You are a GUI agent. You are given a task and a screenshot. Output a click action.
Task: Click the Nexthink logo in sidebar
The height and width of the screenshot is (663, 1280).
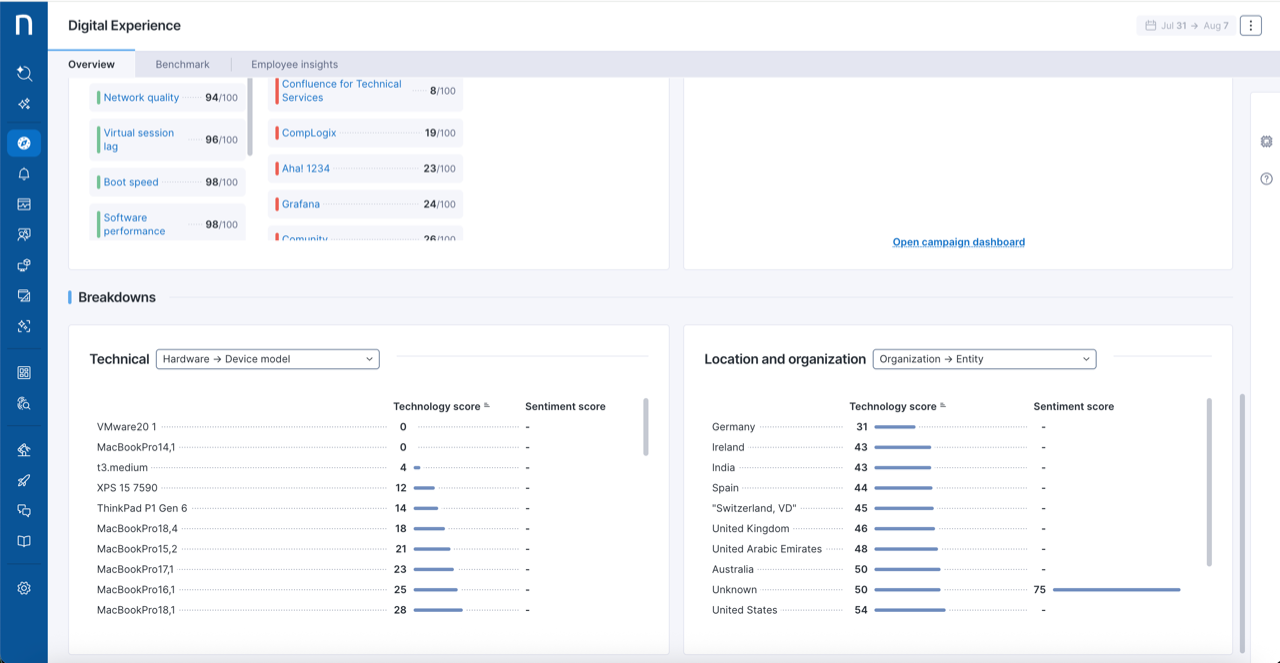click(x=24, y=25)
